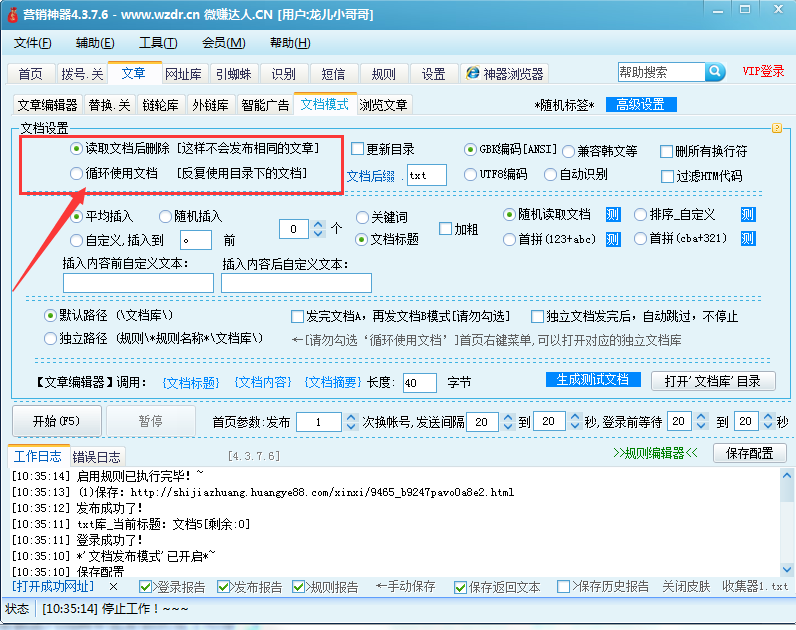Increase the 发送间隔 minimum stepper
The height and width of the screenshot is (630, 796).
pos(508,417)
